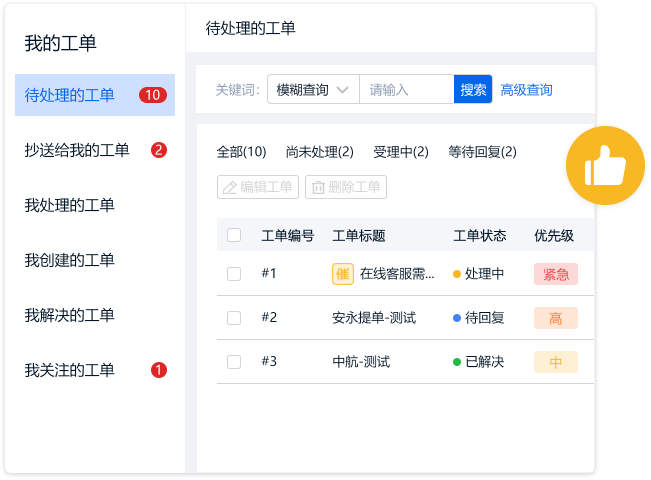
Task: Open the 高级查询 link
Action: click(x=526, y=90)
